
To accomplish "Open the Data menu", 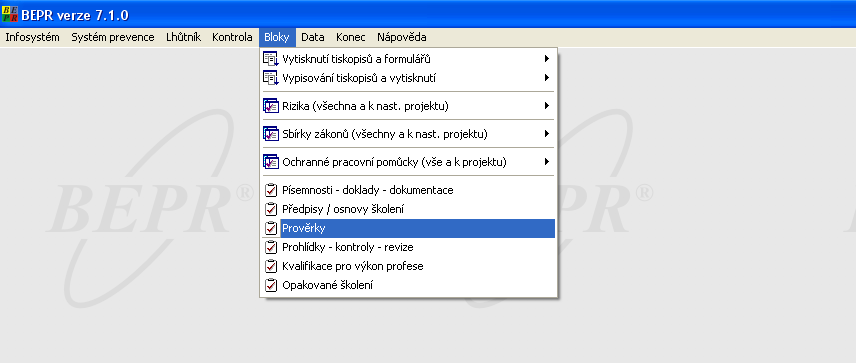I will (x=313, y=37).
